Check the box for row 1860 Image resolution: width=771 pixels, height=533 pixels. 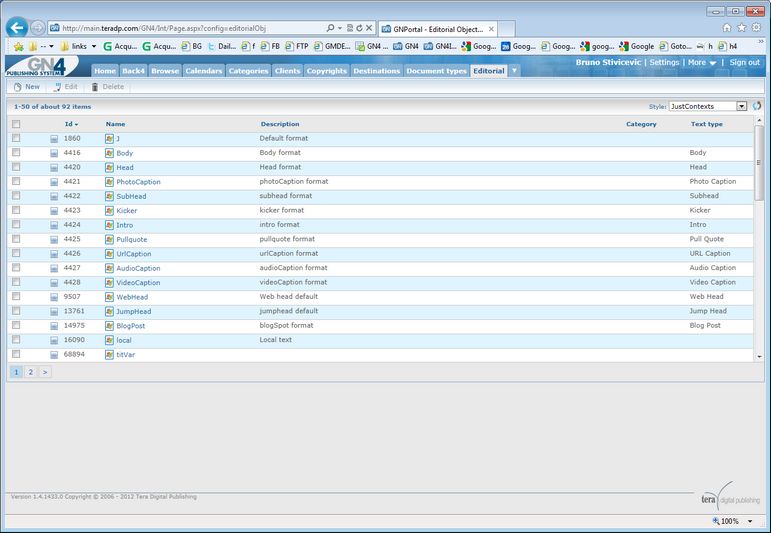pos(16,138)
